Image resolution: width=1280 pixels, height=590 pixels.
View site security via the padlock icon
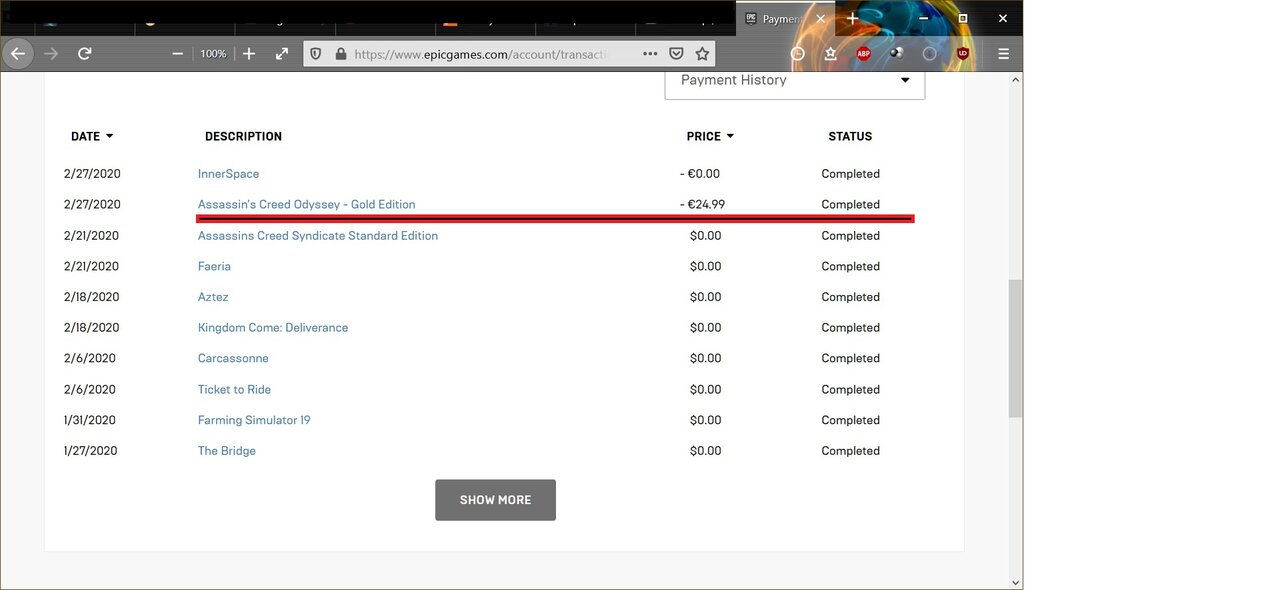pos(341,54)
